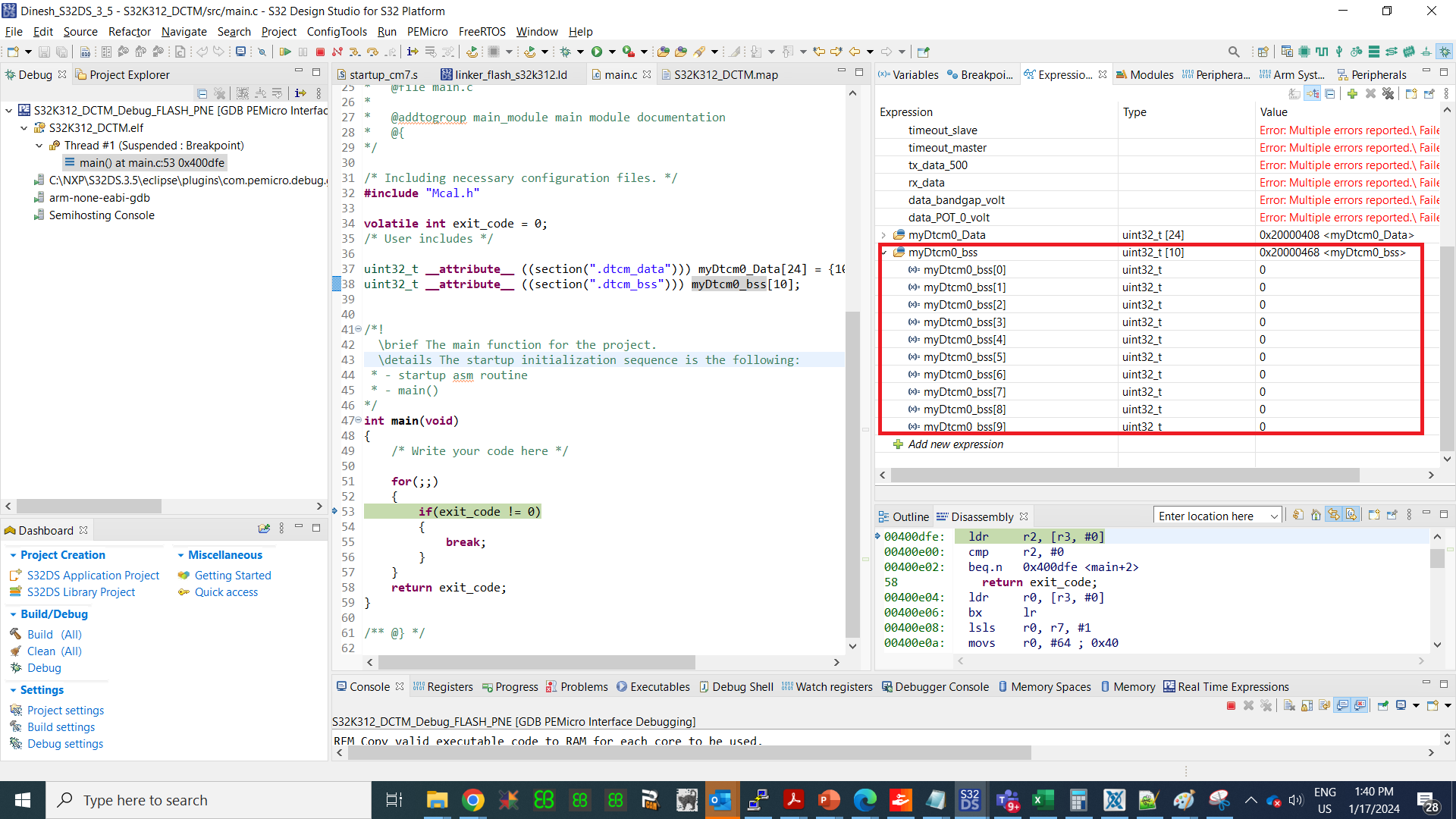Open the search dialog via the magnifier icon
The width and height of the screenshot is (1456, 819).
pyautogui.click(x=1234, y=52)
